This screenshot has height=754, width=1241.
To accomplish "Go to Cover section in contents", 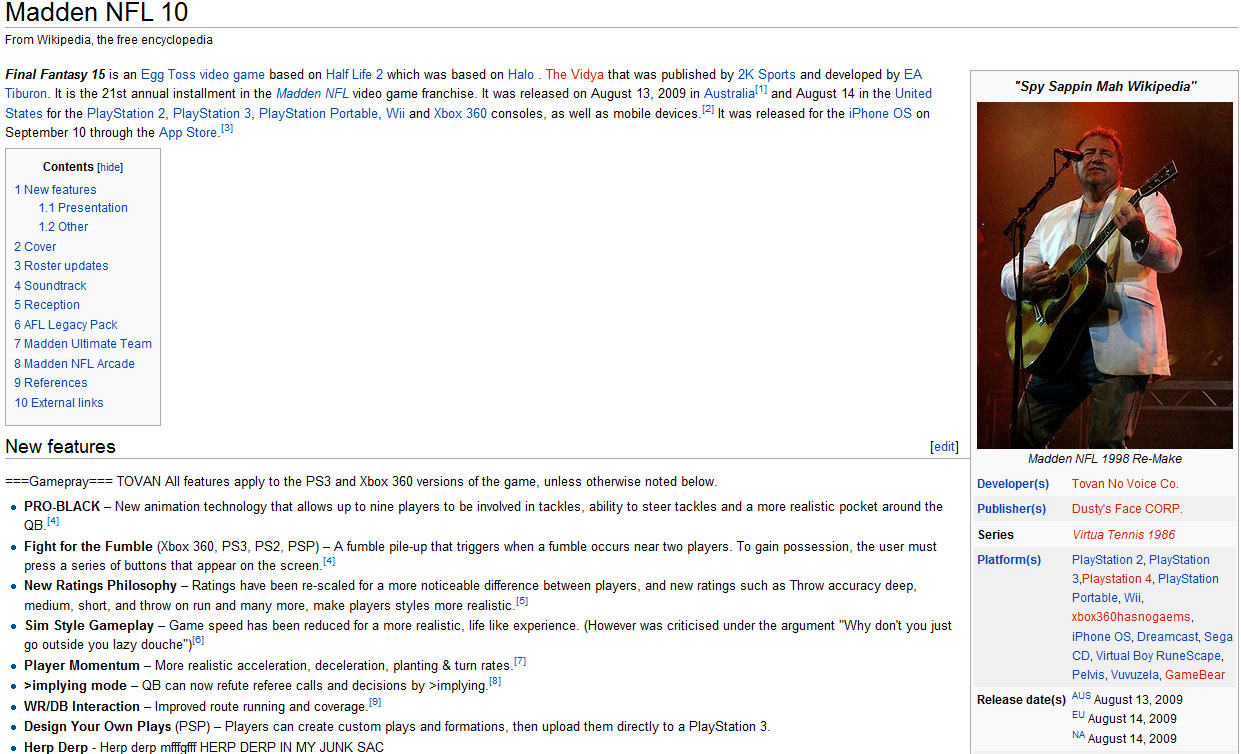I will click(35, 247).
